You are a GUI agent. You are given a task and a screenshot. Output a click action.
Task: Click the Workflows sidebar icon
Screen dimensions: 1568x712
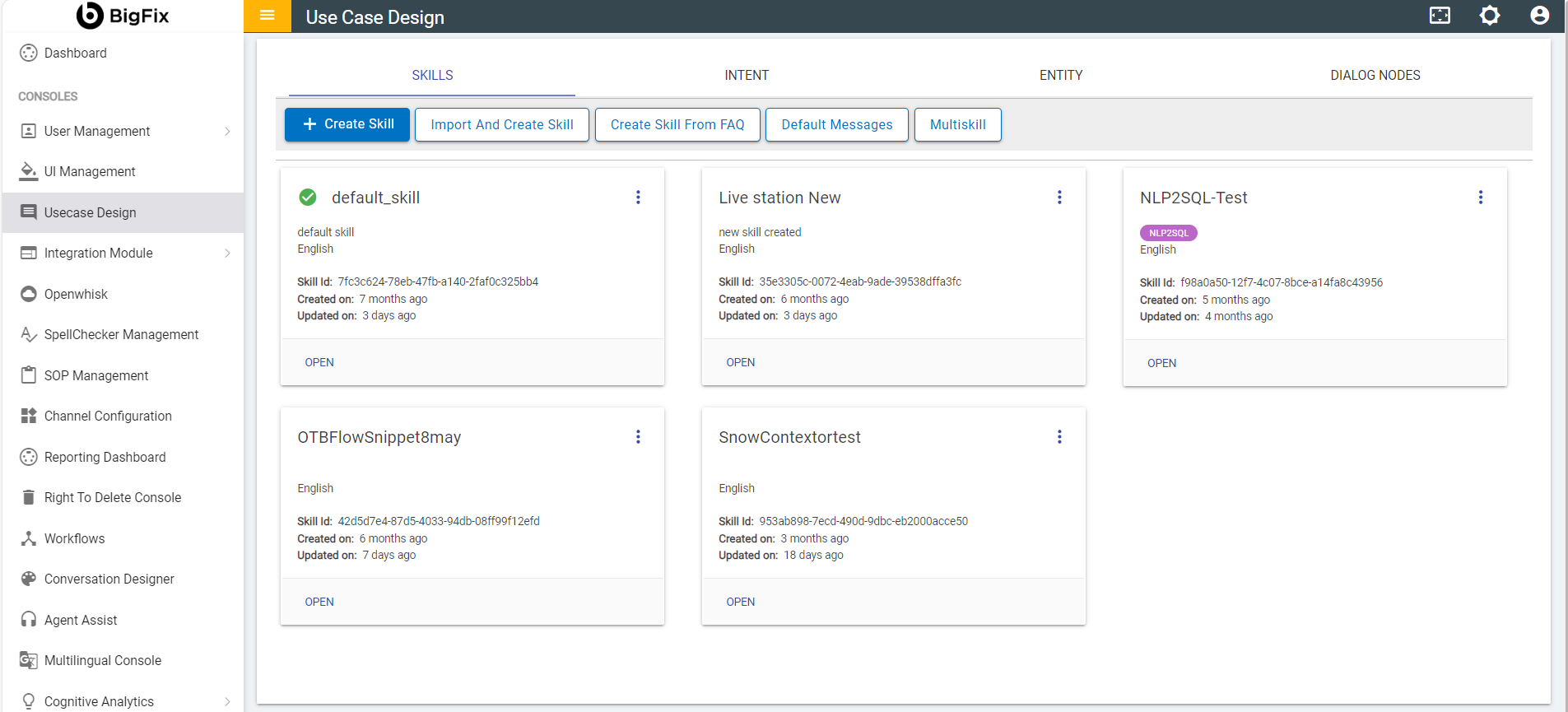point(29,538)
